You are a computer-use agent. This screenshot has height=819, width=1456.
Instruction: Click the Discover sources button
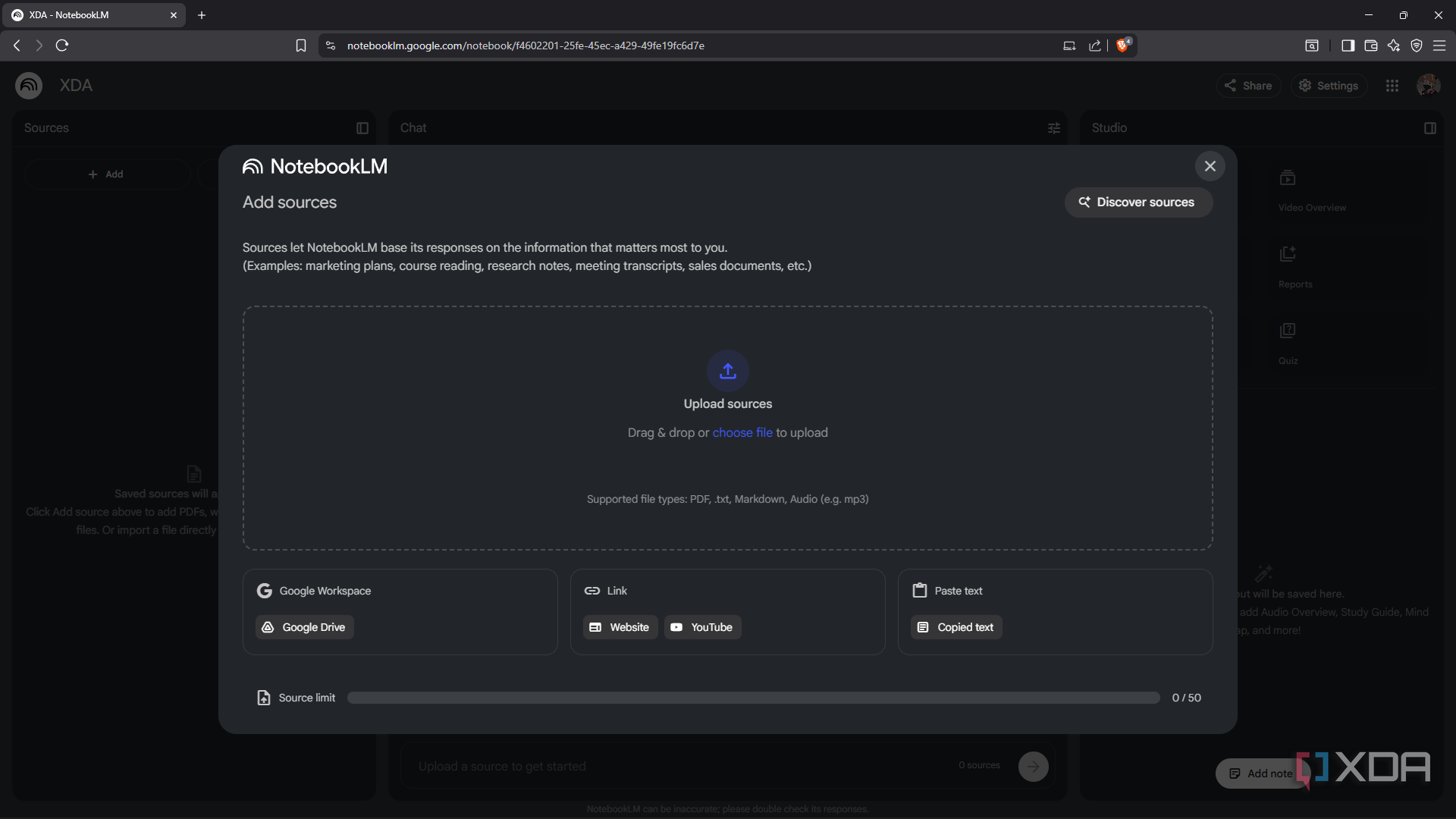pos(1138,202)
